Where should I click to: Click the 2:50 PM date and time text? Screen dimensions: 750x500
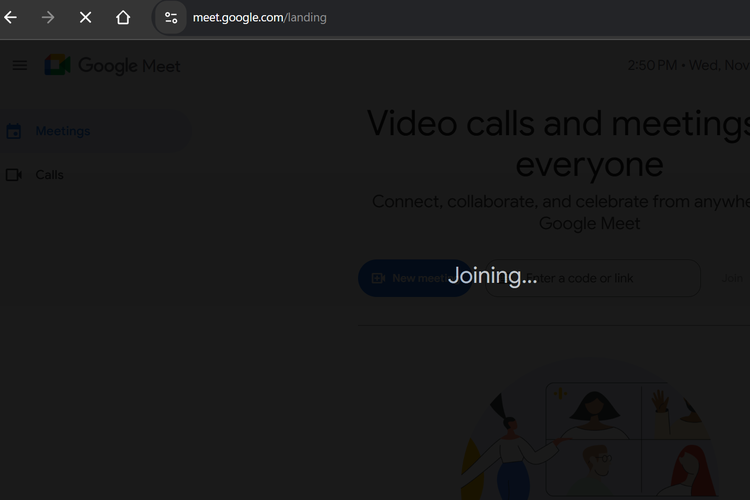tap(689, 65)
